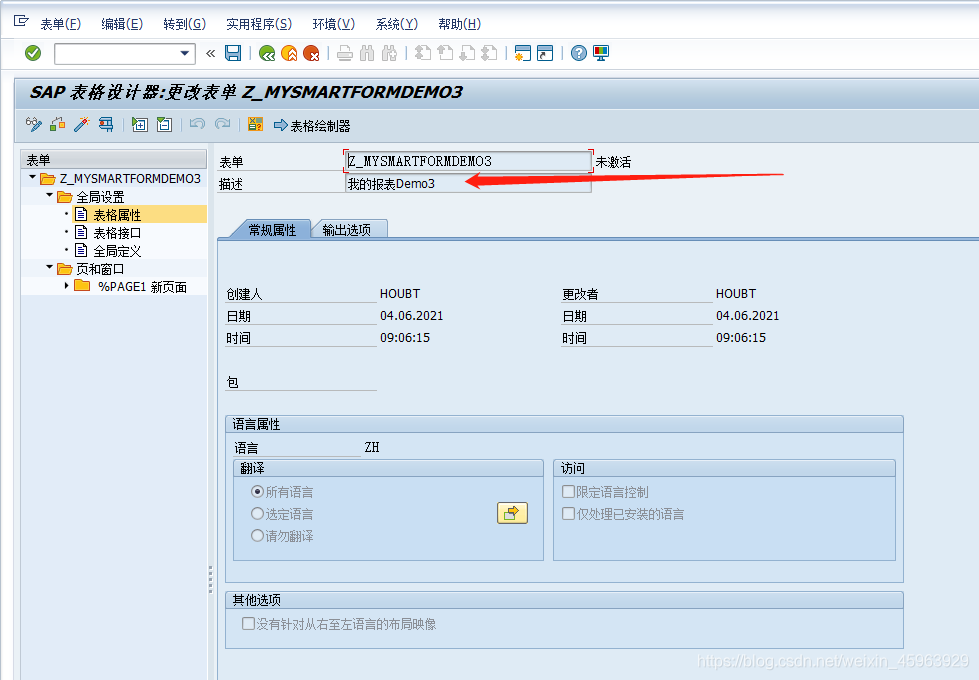This screenshot has height=680, width=979.
Task: Click the green Enter checkmark icon
Action: point(33,54)
